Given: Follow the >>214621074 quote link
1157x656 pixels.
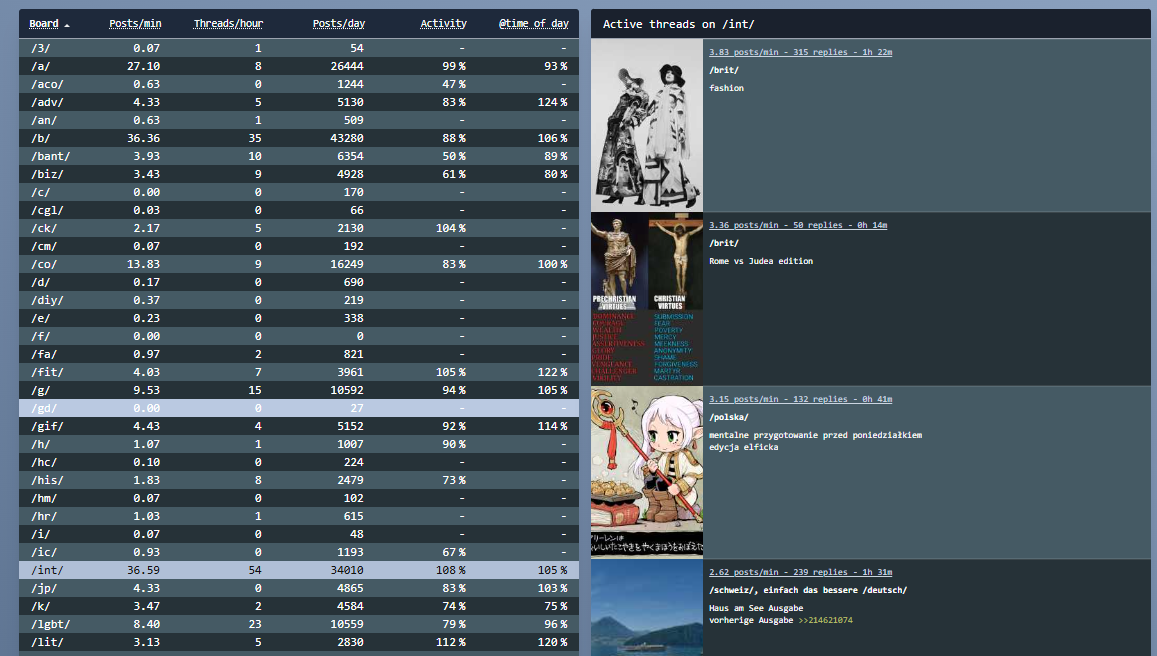Looking at the screenshot, I should (x=825, y=621).
